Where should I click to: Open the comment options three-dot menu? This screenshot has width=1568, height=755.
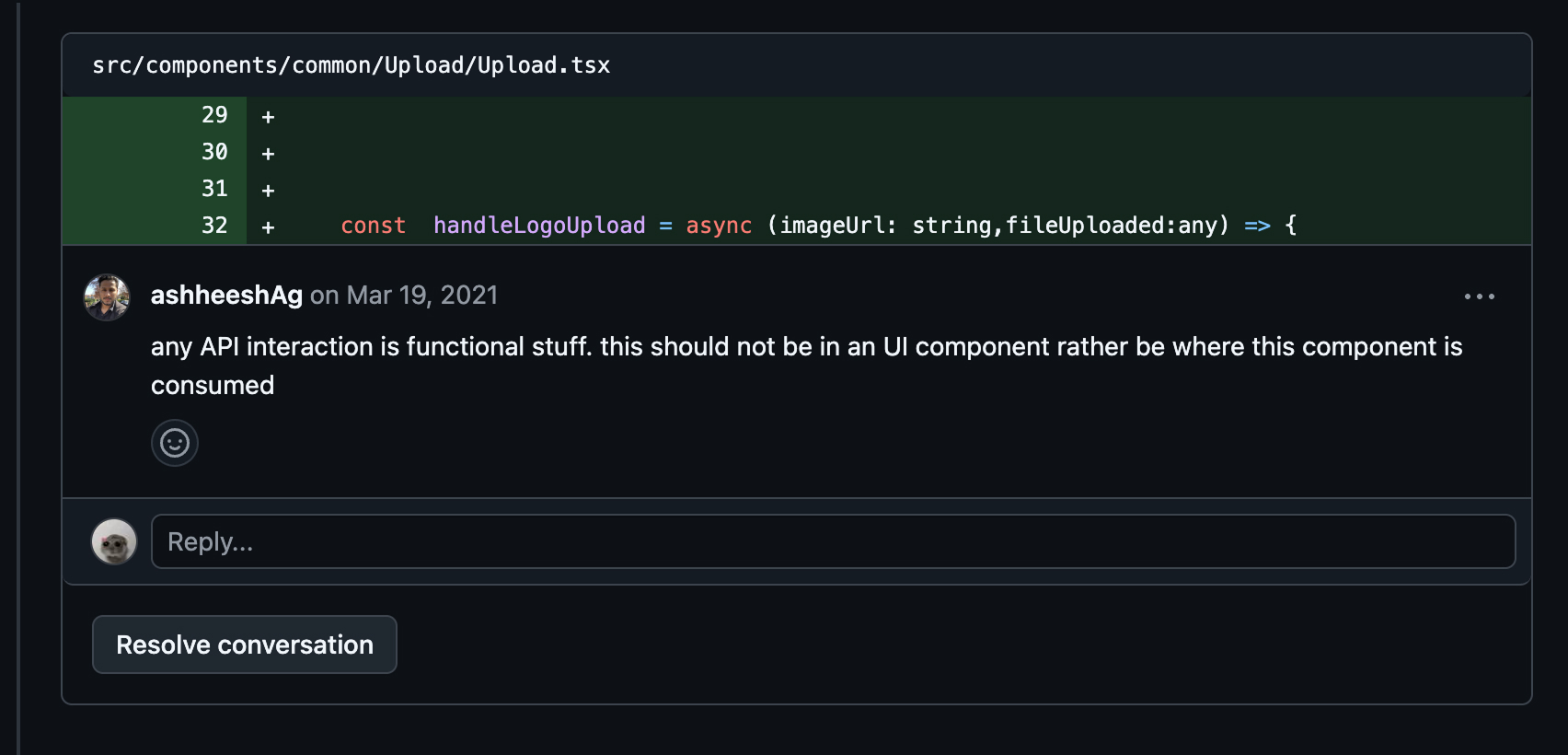click(1479, 296)
